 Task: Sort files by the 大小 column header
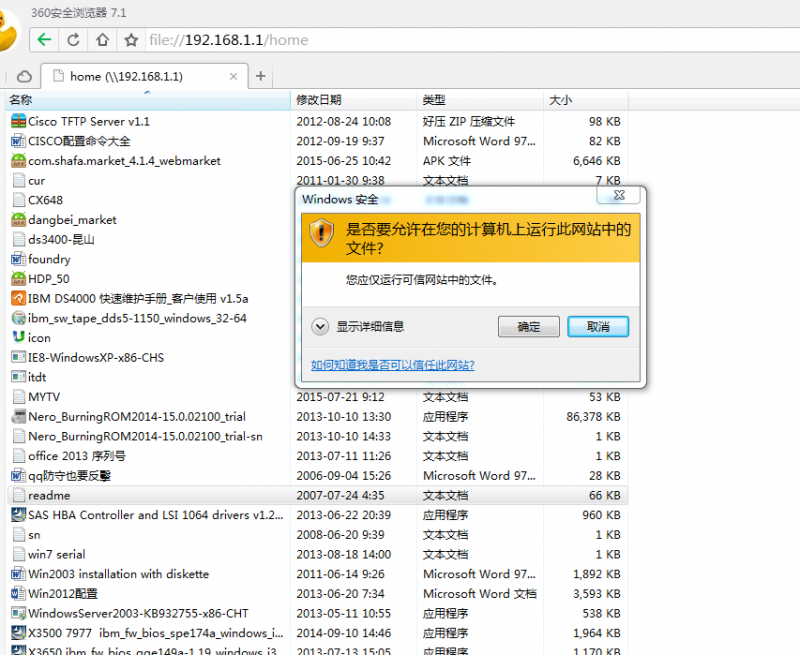pos(586,100)
